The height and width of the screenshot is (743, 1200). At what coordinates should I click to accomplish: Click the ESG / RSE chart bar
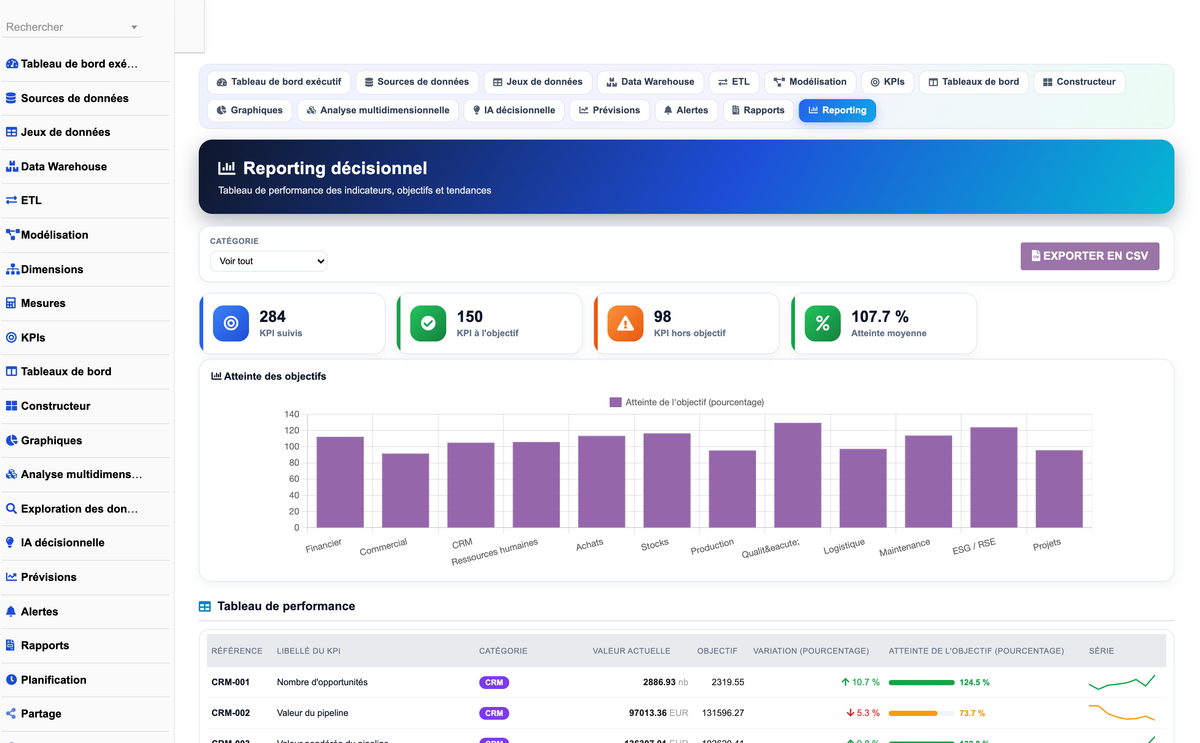pyautogui.click(x=994, y=478)
